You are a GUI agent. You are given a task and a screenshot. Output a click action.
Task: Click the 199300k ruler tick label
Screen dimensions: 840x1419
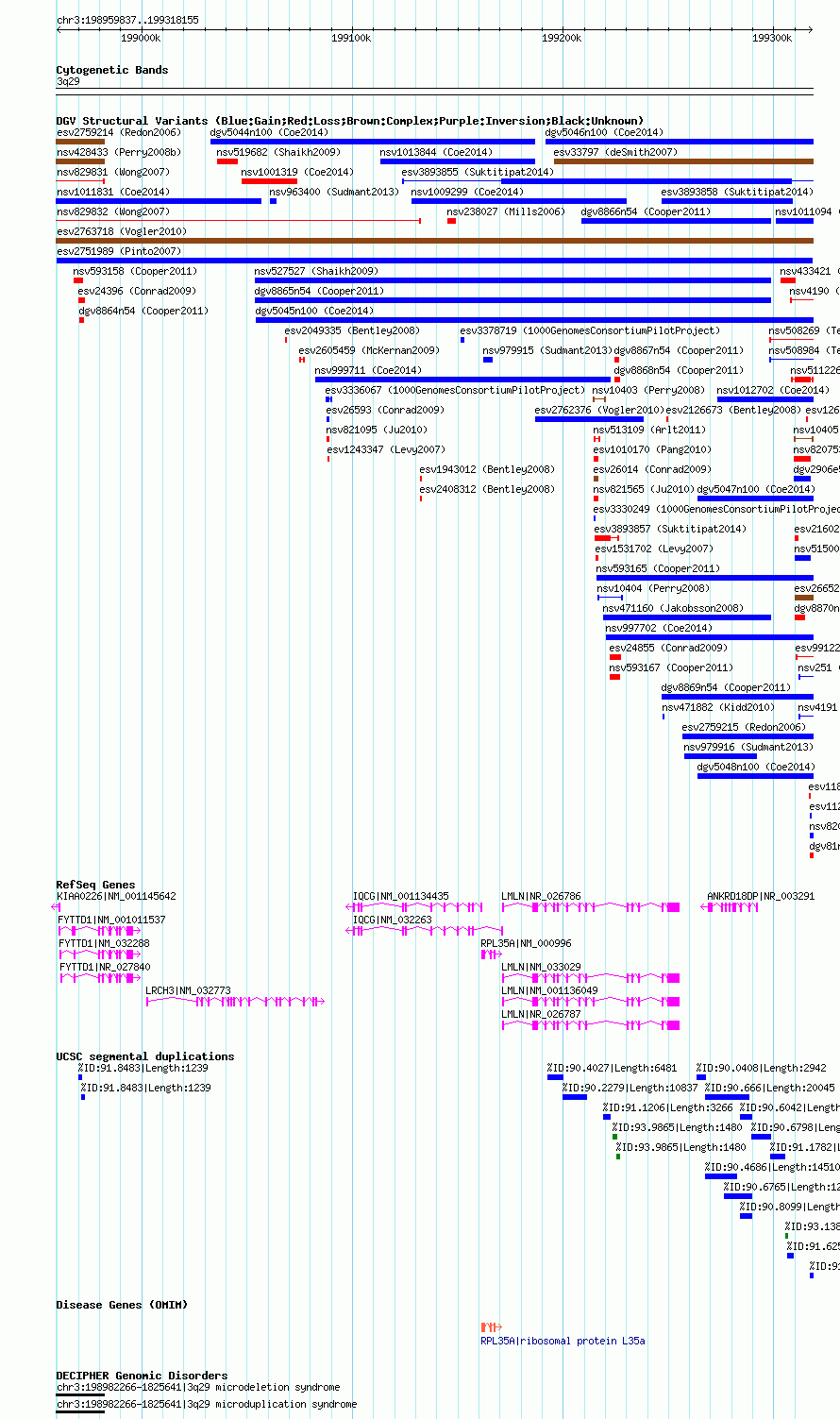click(x=772, y=38)
